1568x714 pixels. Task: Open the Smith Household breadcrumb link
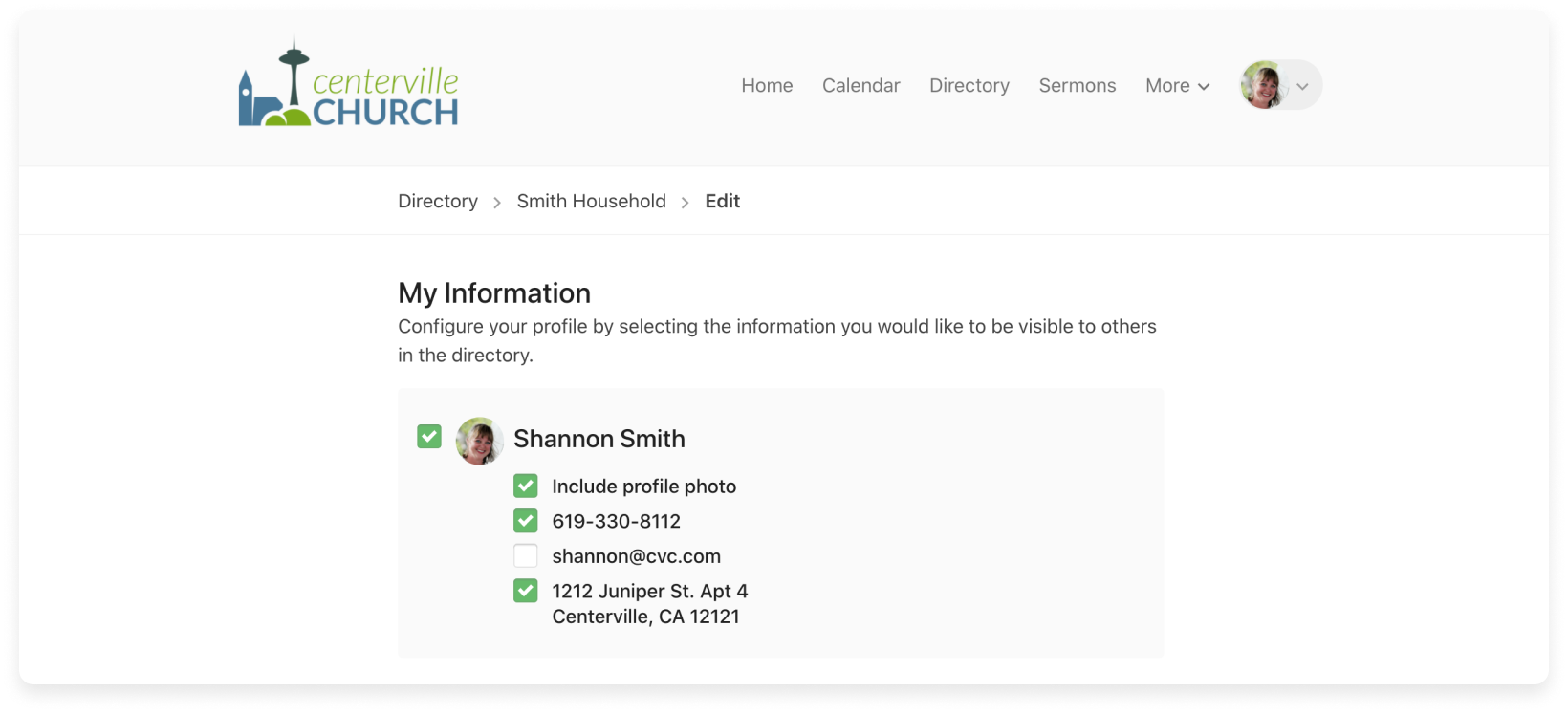tap(592, 202)
